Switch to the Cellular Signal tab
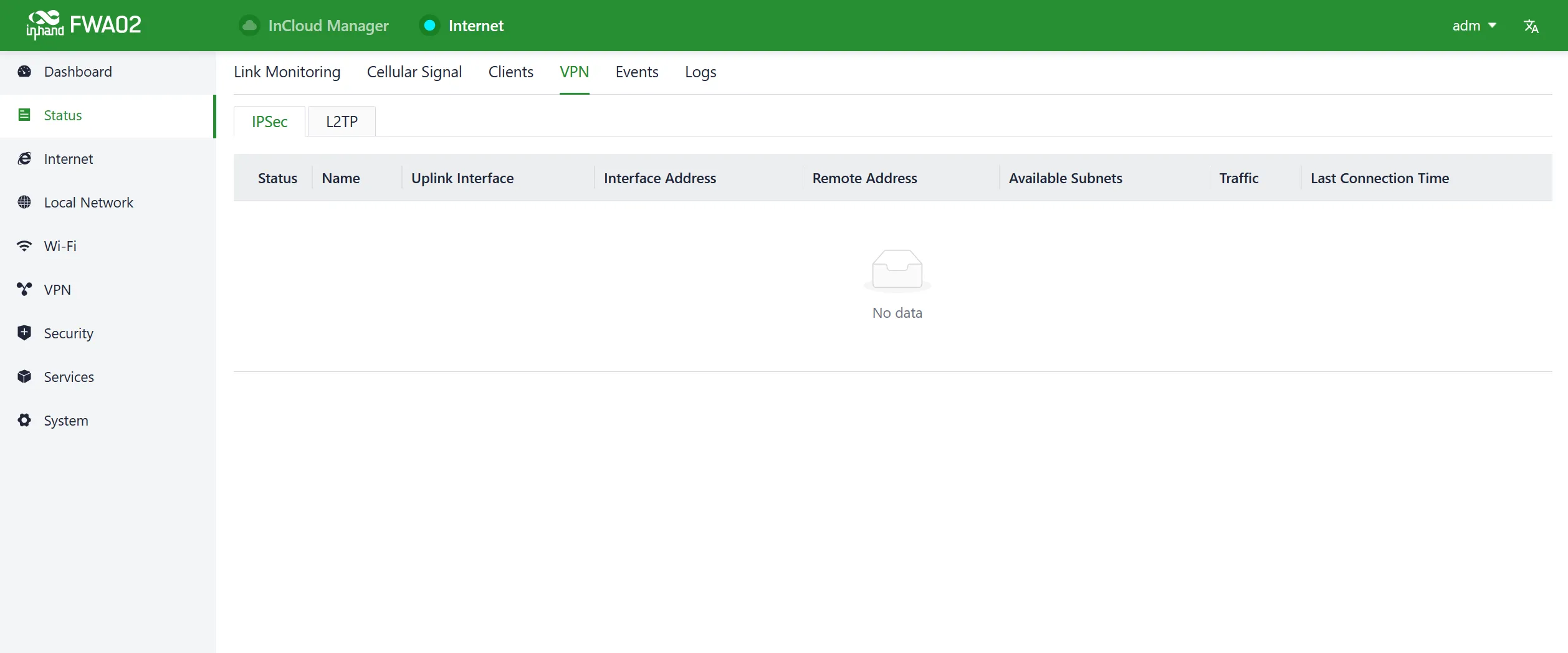The image size is (1568, 653). click(x=414, y=72)
